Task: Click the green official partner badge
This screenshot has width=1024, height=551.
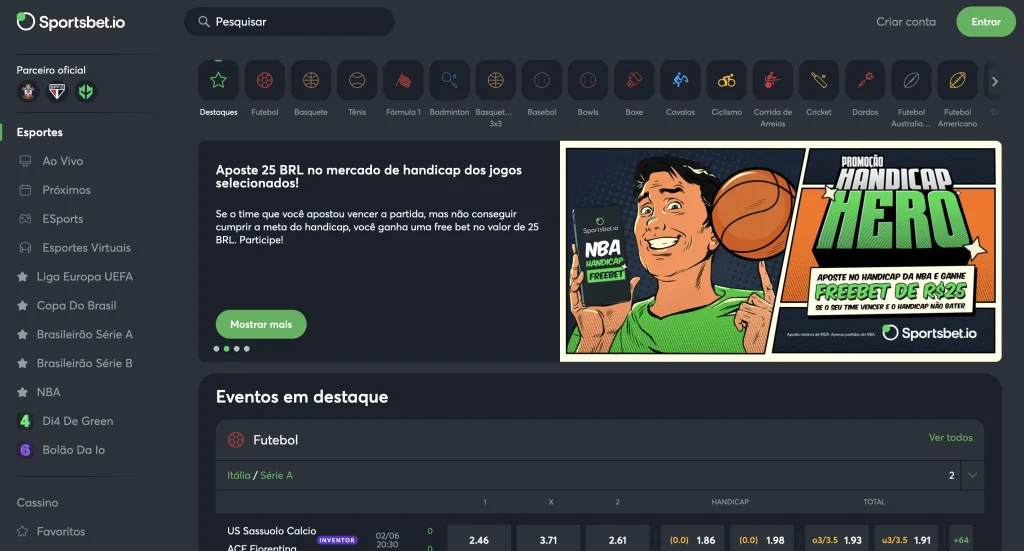Action: tap(86, 92)
